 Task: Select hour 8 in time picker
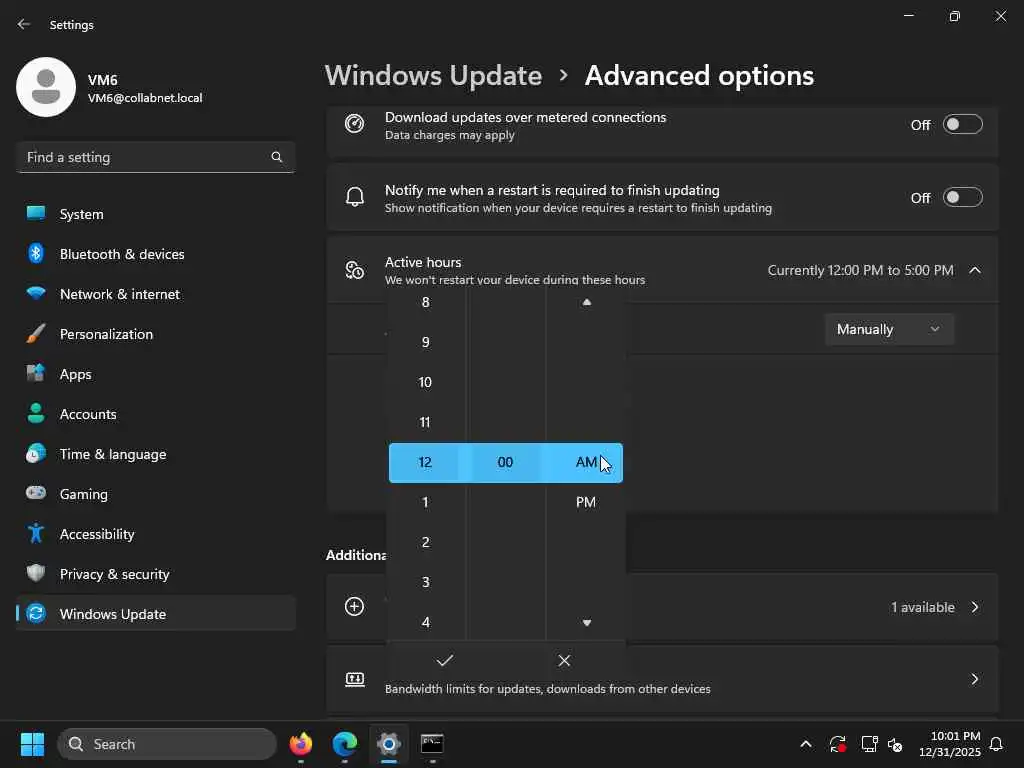[426, 302]
